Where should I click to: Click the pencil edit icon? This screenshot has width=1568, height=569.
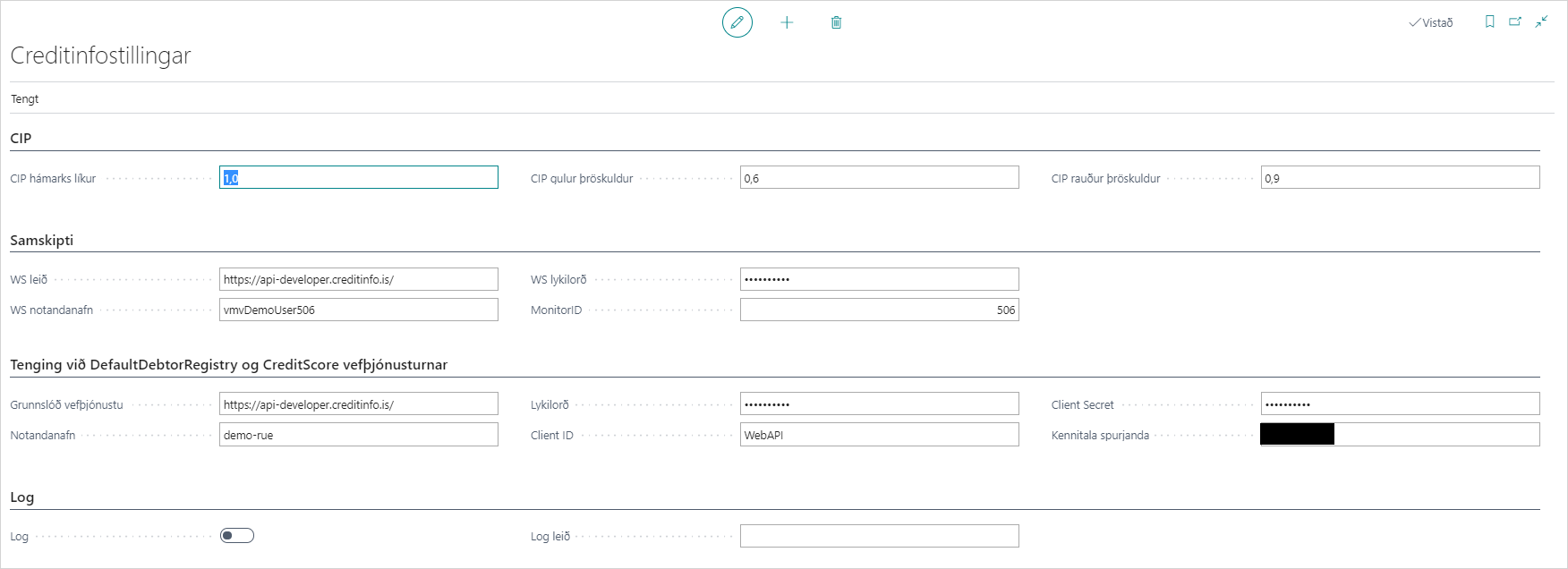tap(737, 22)
